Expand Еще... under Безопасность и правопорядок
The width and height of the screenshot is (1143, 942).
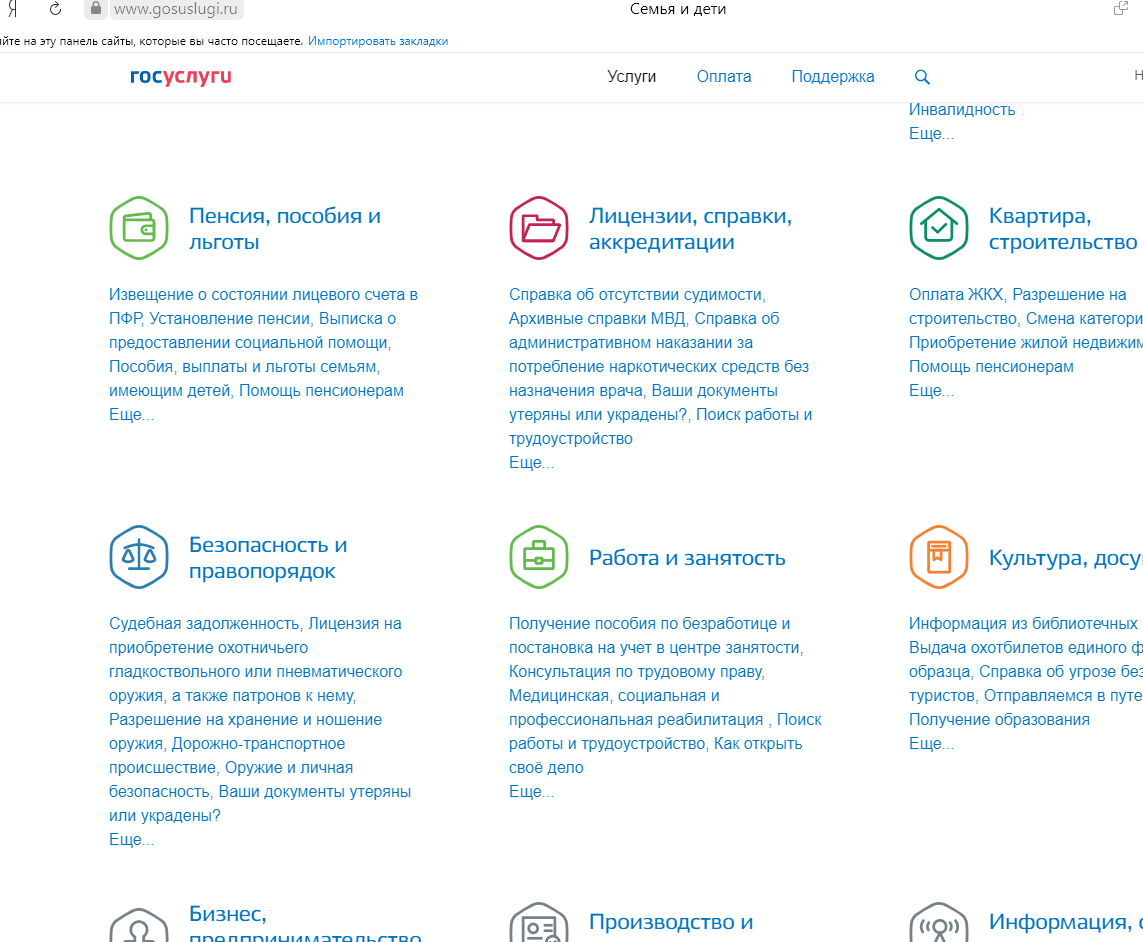[x=131, y=839]
